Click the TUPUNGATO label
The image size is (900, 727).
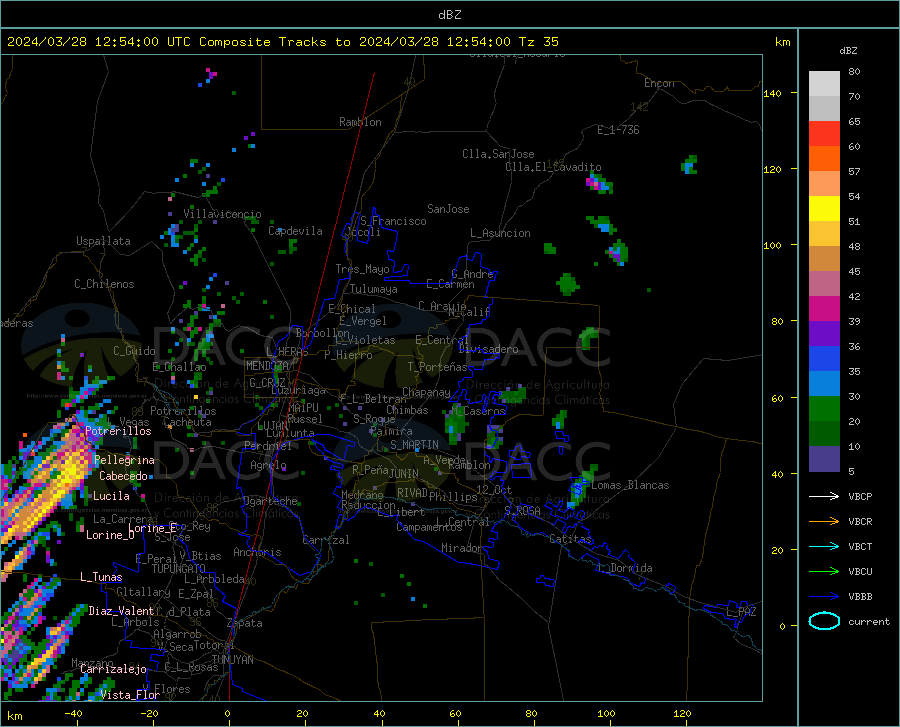click(179, 569)
